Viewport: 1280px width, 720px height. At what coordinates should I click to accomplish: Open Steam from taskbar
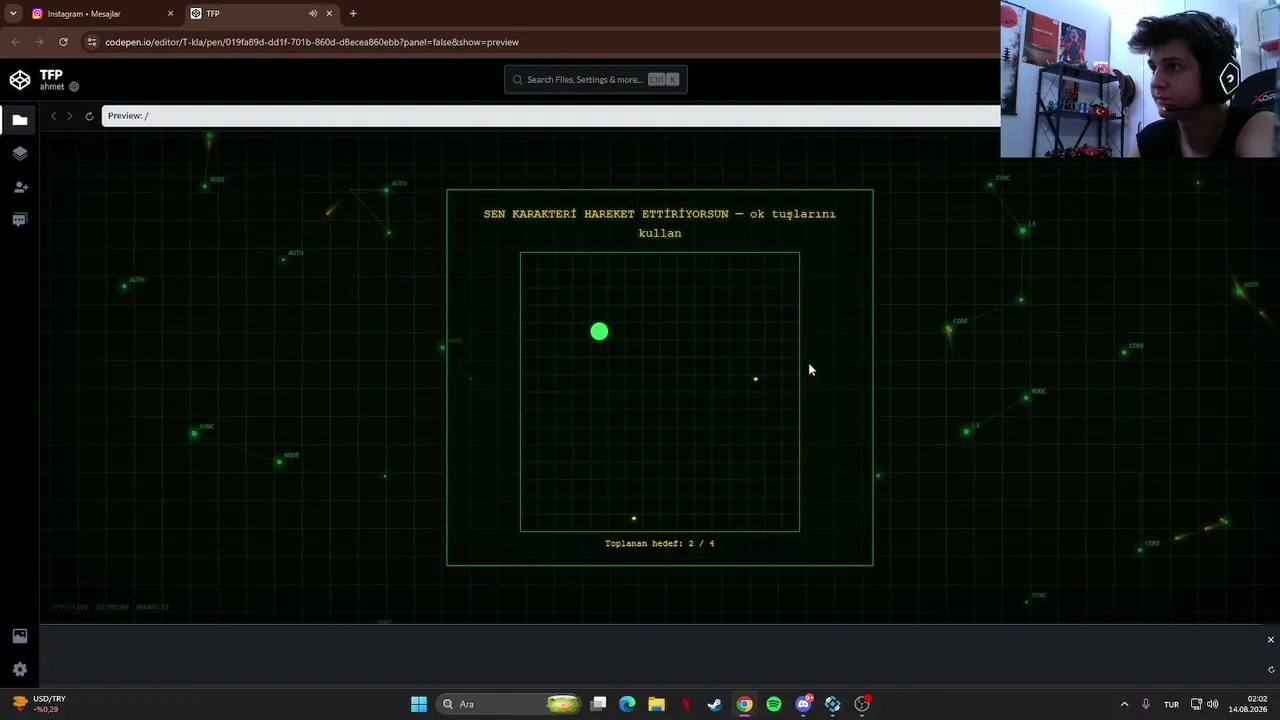click(x=715, y=704)
